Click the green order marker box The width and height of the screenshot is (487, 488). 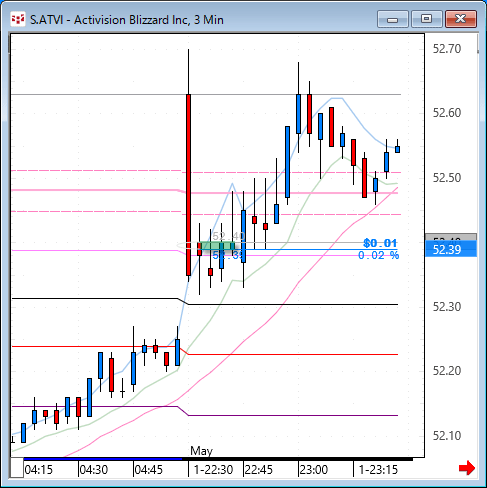[x=217, y=246]
